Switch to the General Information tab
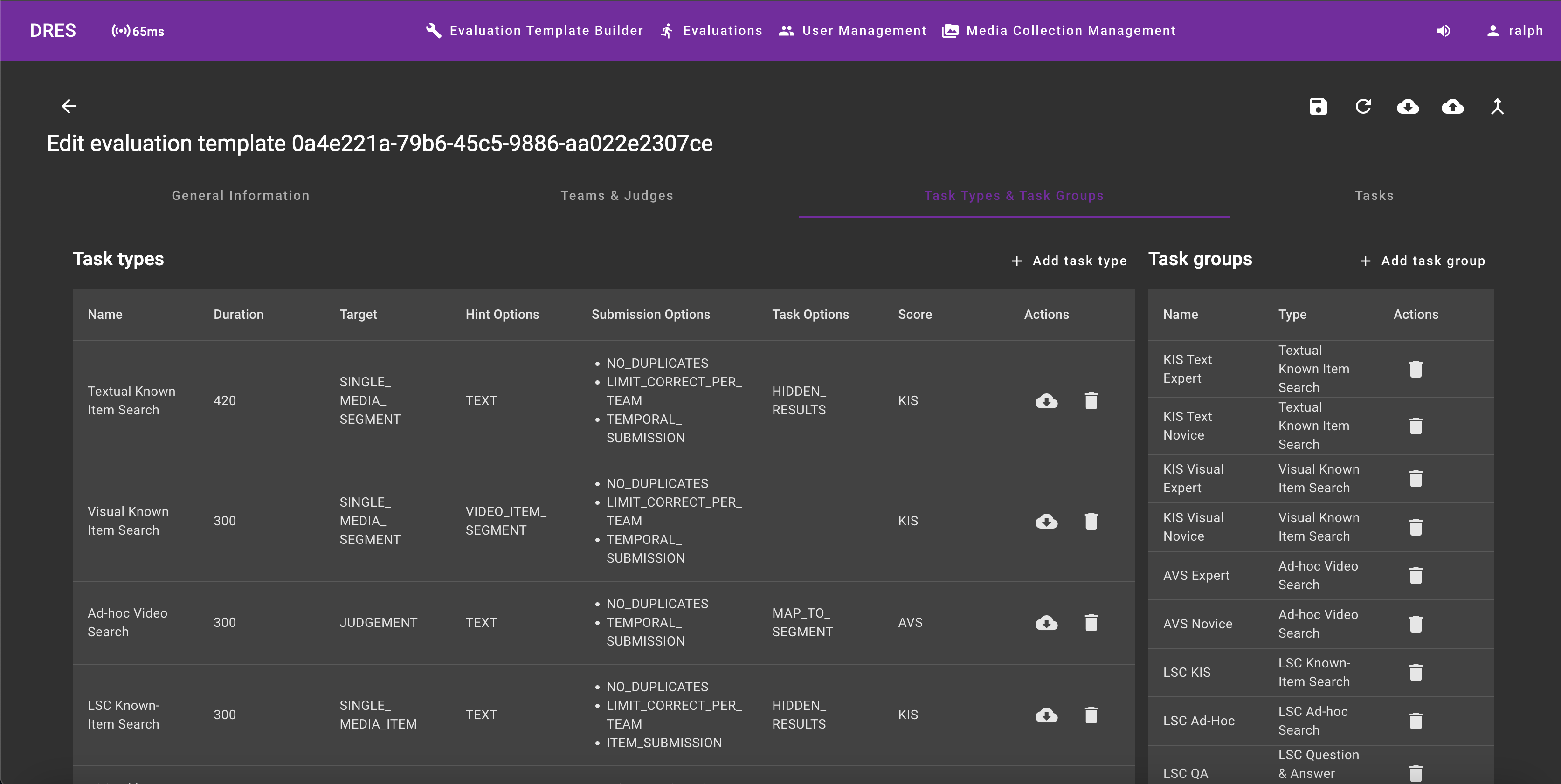This screenshot has height=784, width=1561. coord(241,196)
